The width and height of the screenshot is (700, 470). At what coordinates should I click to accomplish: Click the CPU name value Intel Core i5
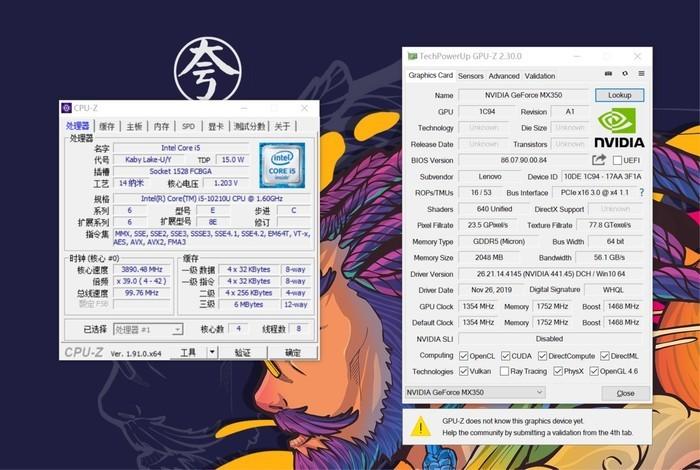180,148
